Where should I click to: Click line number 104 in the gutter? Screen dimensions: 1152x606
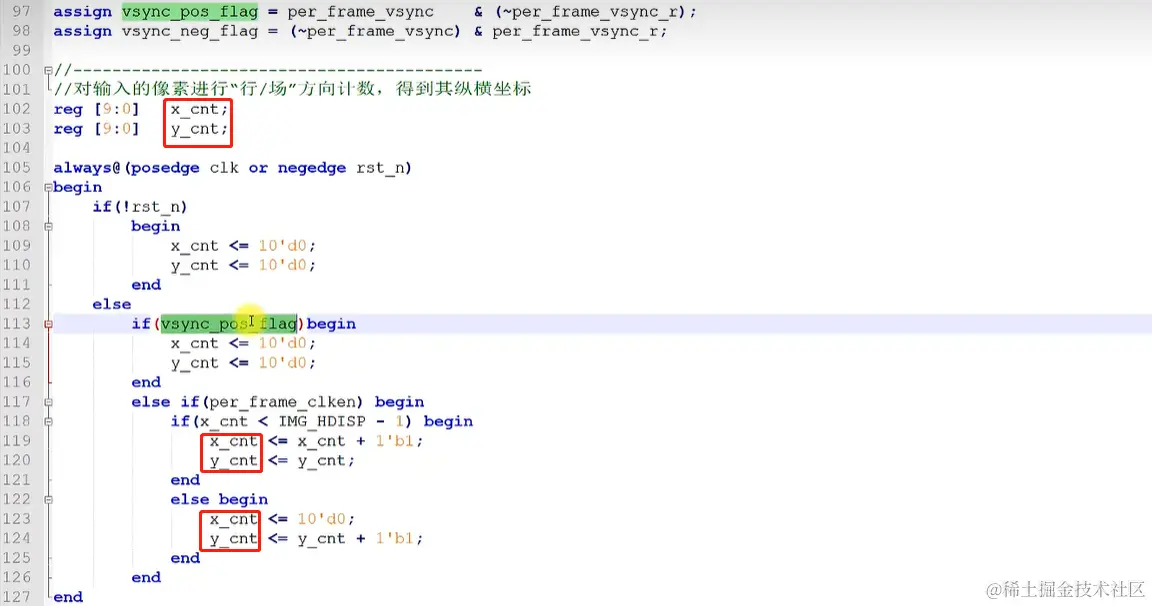[17, 148]
